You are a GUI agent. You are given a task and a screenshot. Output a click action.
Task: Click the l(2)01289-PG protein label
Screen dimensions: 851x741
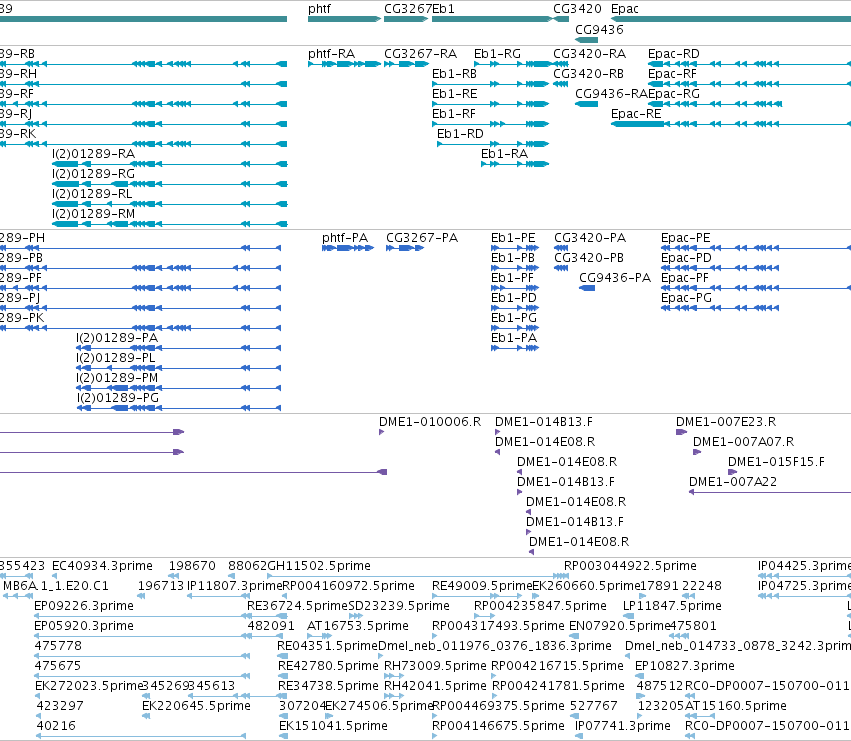[x=118, y=398]
